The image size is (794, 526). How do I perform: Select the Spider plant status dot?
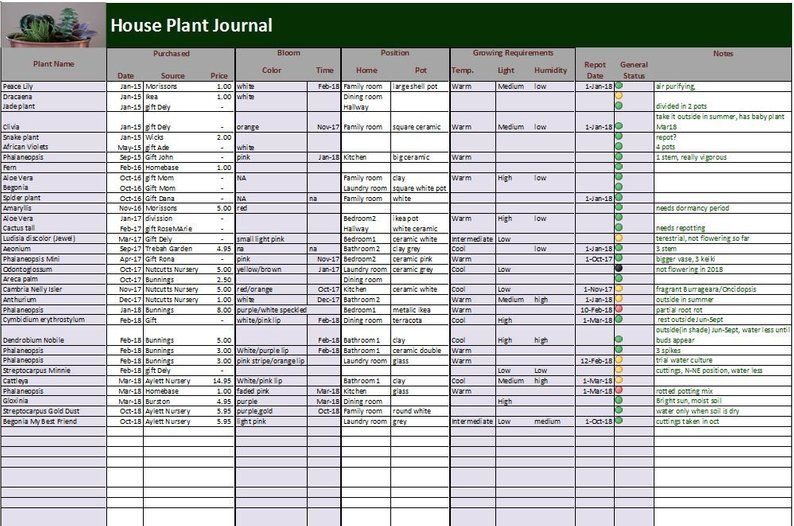618,197
